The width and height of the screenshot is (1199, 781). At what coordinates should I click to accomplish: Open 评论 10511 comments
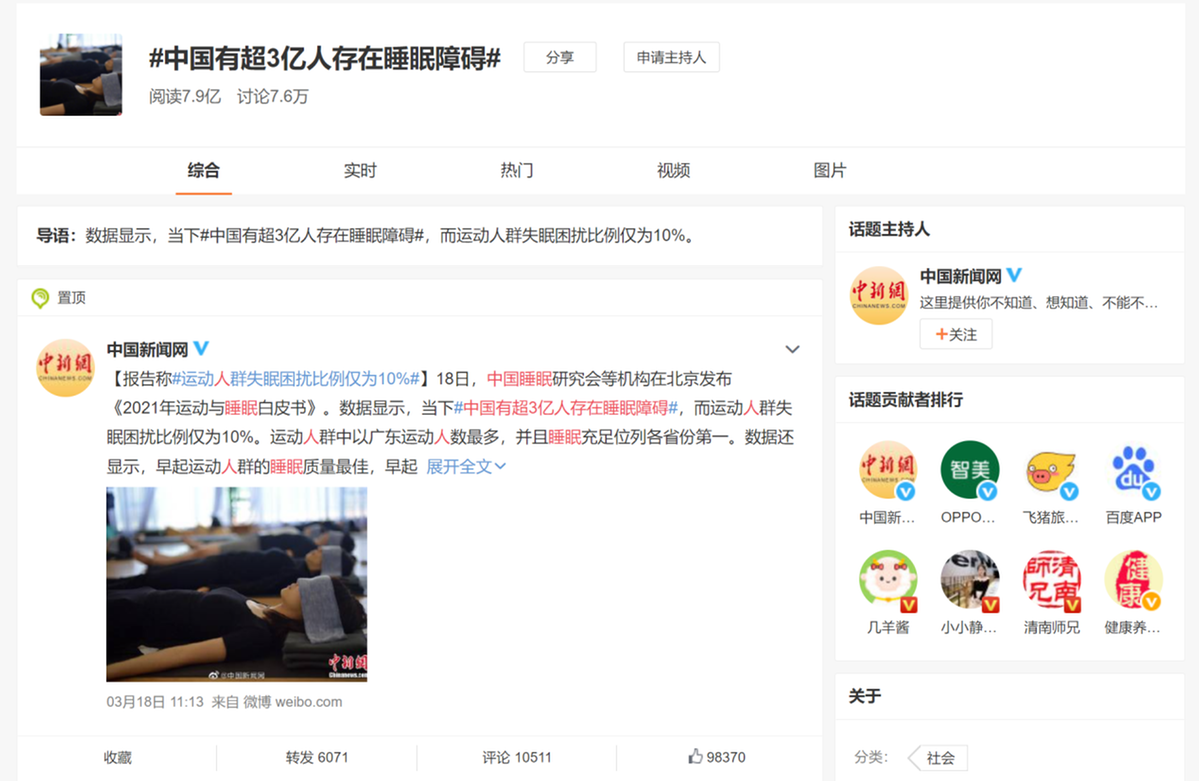[517, 757]
